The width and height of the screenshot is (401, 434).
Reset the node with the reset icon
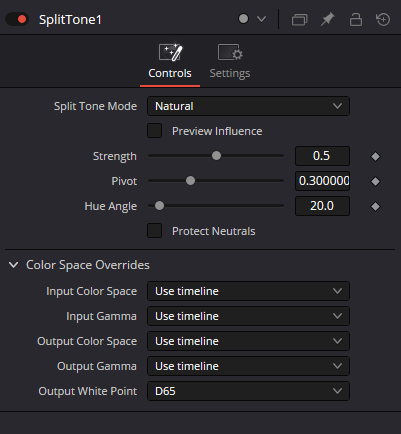pyautogui.click(x=383, y=19)
